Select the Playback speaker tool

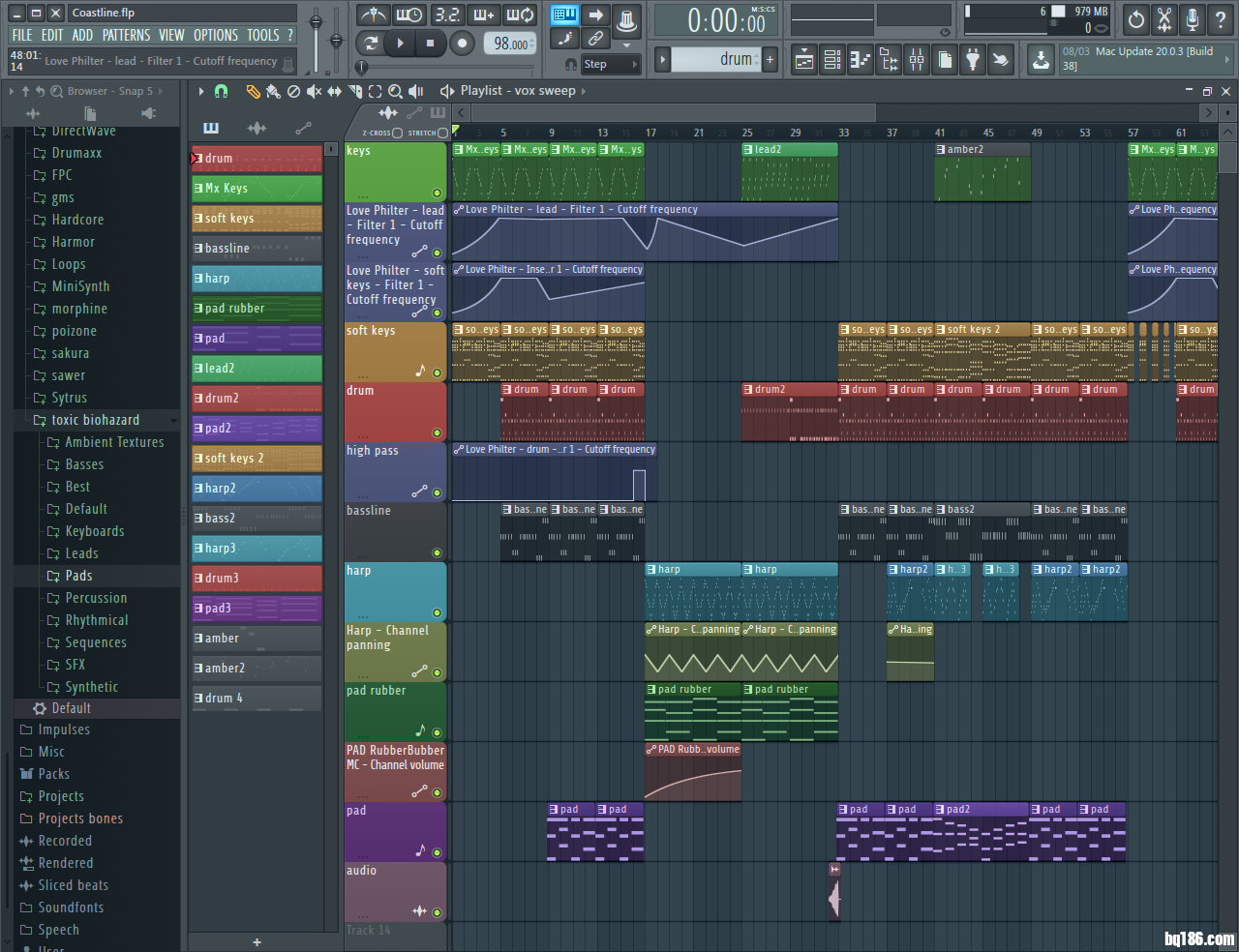pos(416,91)
